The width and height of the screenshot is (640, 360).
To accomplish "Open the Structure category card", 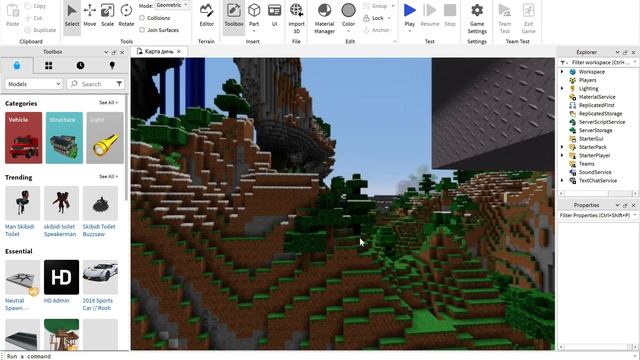I will point(64,138).
